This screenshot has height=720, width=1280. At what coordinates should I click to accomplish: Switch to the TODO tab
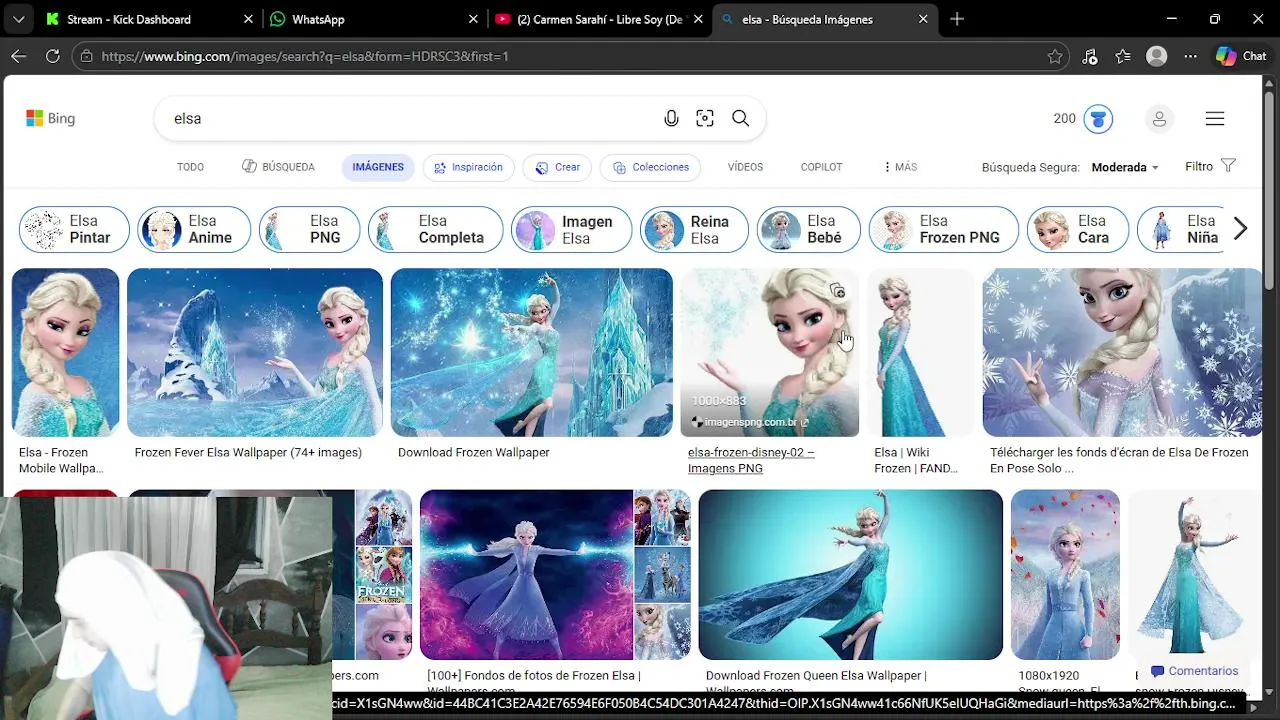point(190,167)
